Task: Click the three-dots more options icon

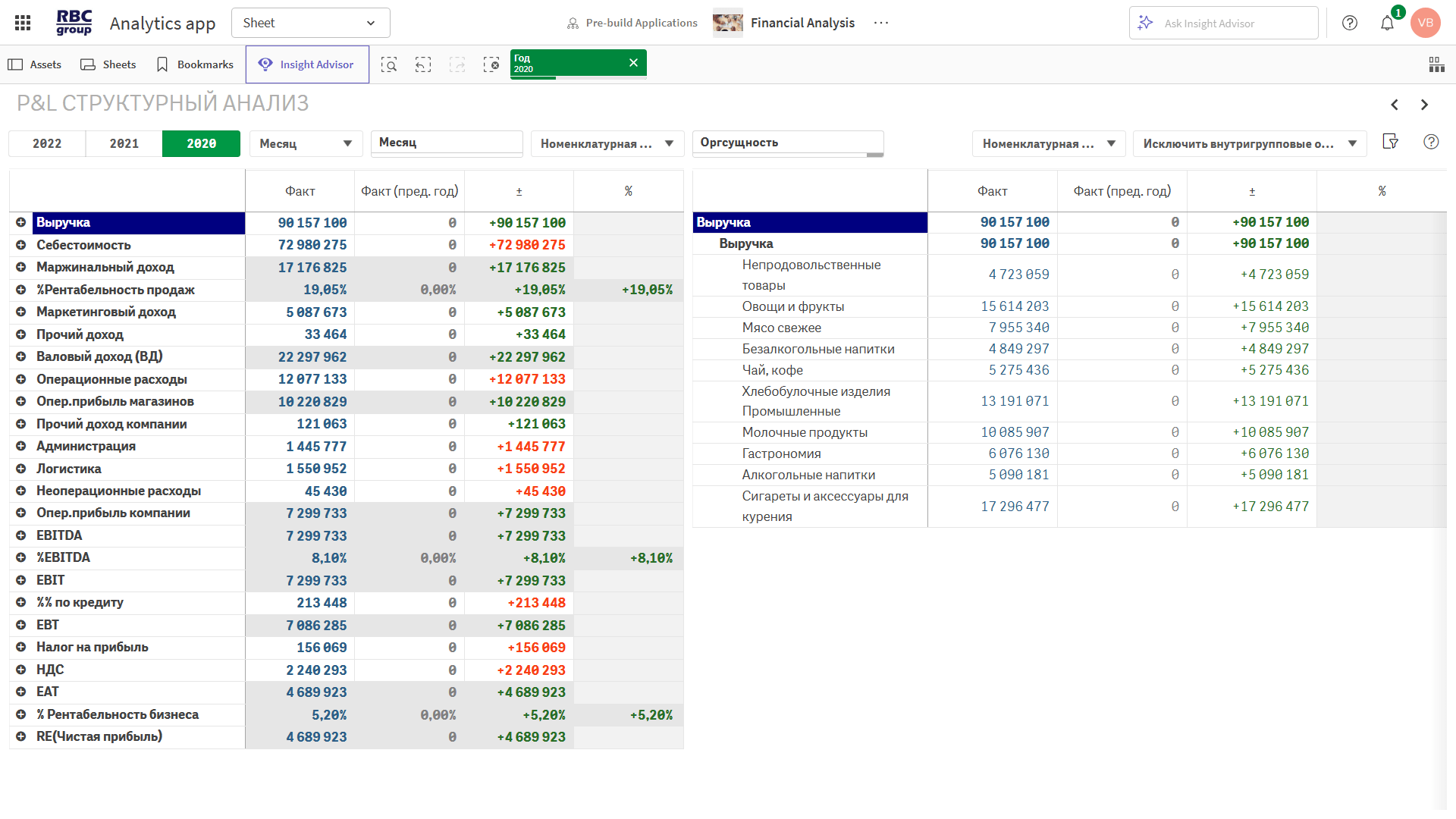Action: click(880, 23)
